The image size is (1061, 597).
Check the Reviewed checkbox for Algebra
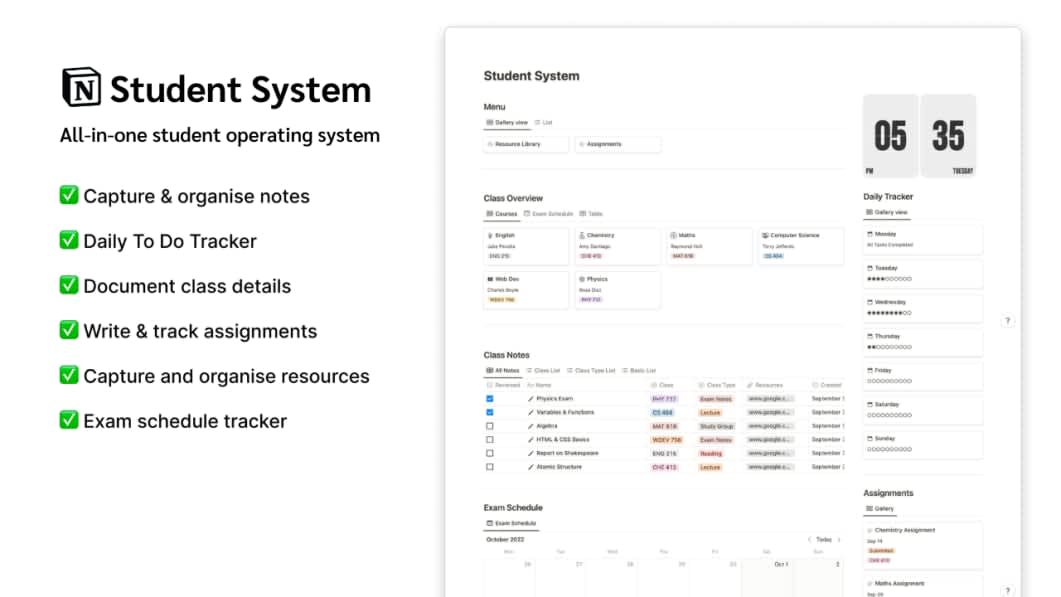click(490, 425)
